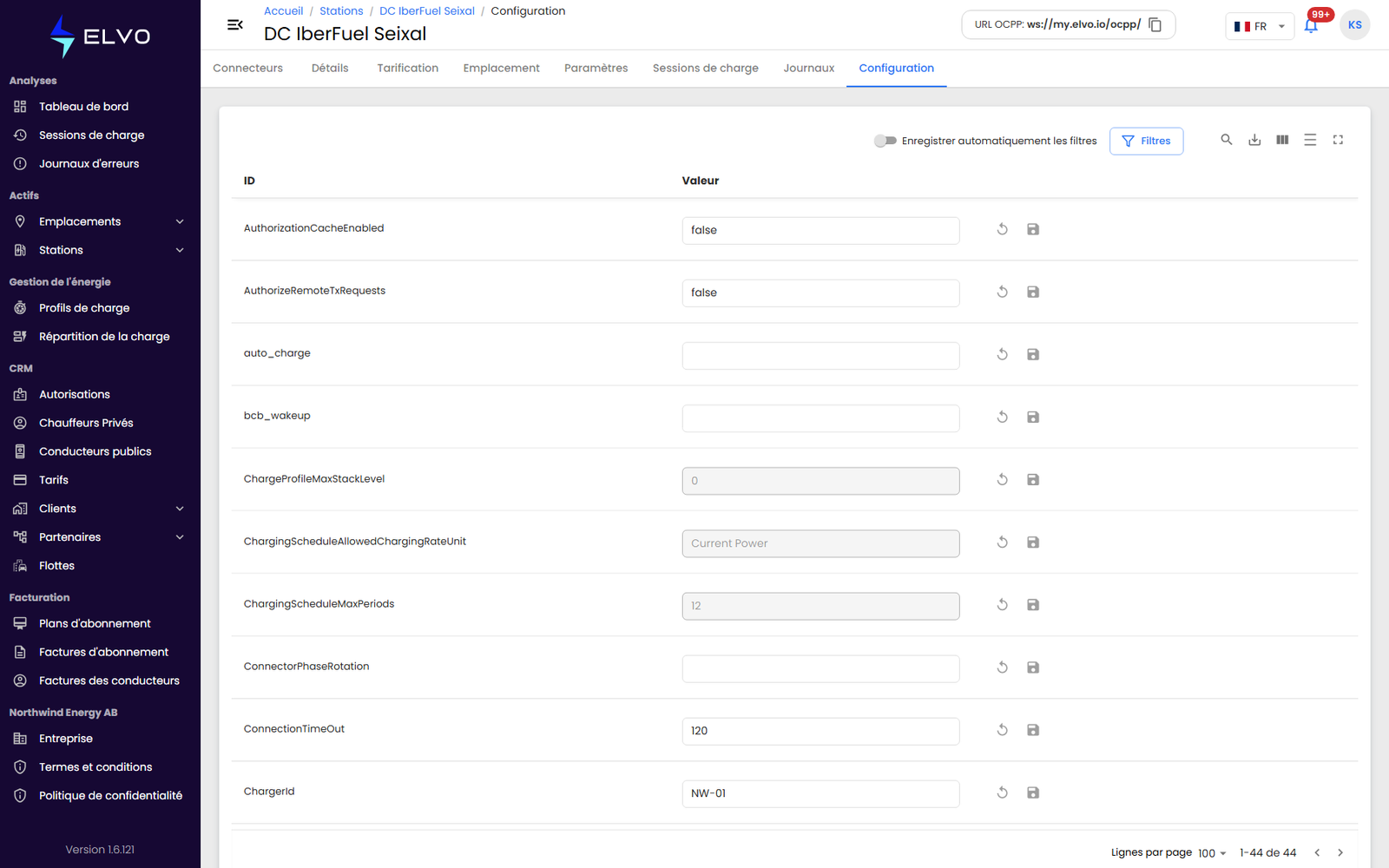The image size is (1389, 868).
Task: Open the rows per page dropdown
Action: tap(1212, 853)
